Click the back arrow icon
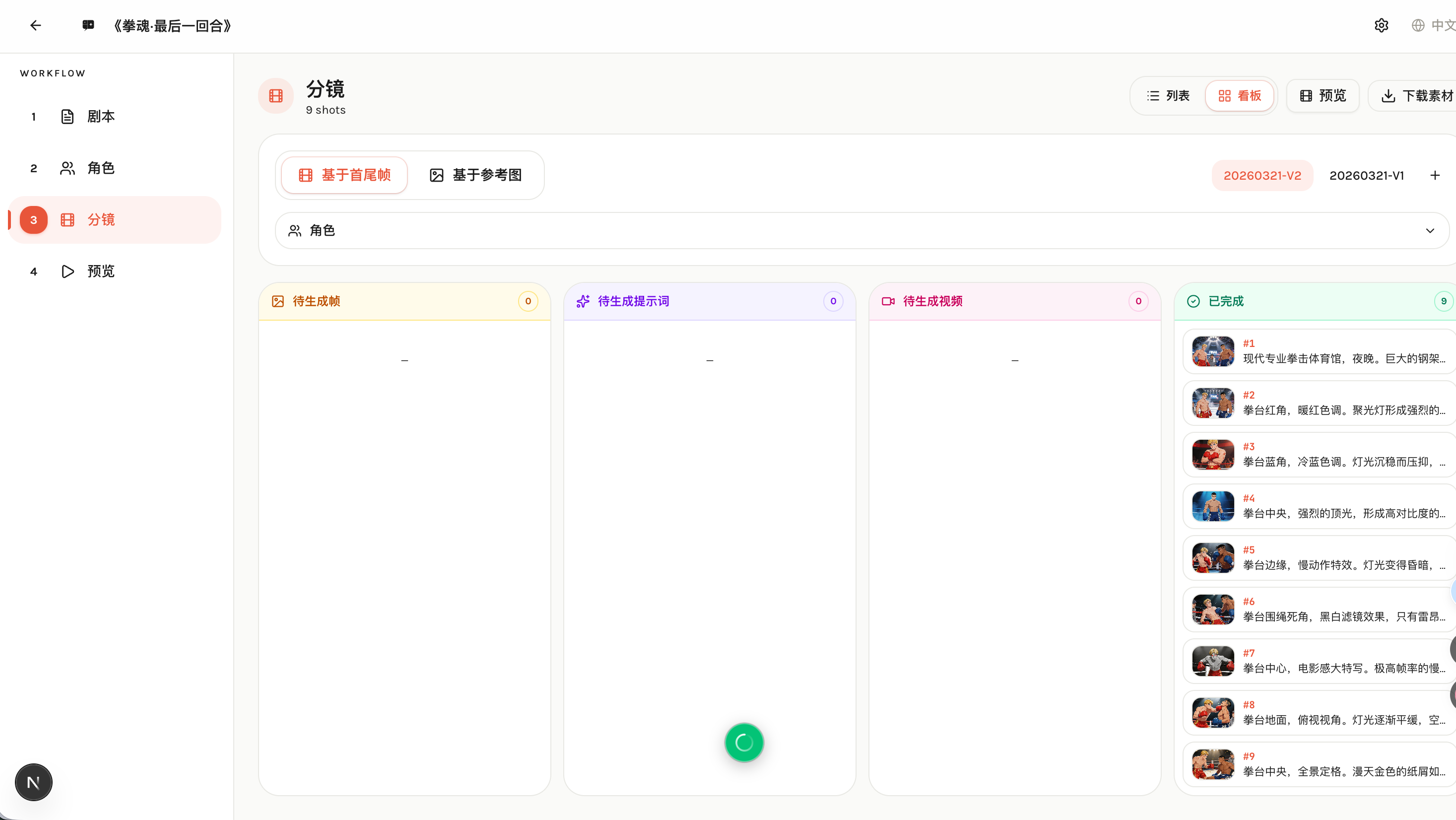This screenshot has height=820, width=1456. point(36,25)
